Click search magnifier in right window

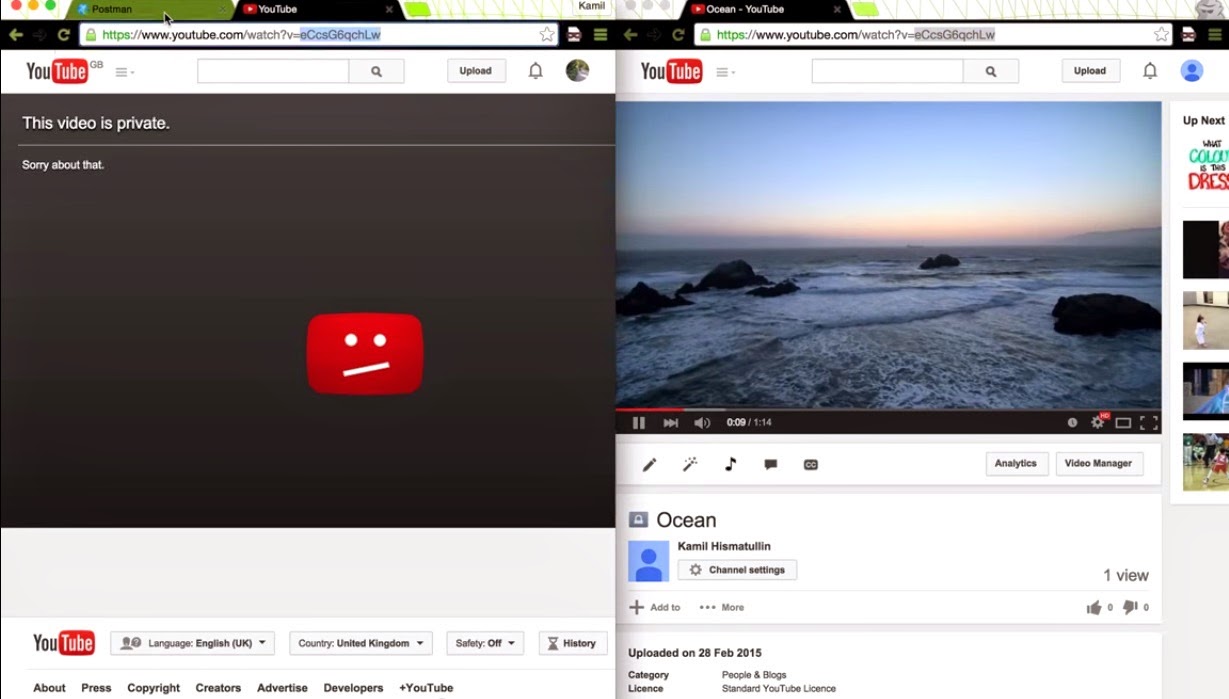(x=991, y=71)
